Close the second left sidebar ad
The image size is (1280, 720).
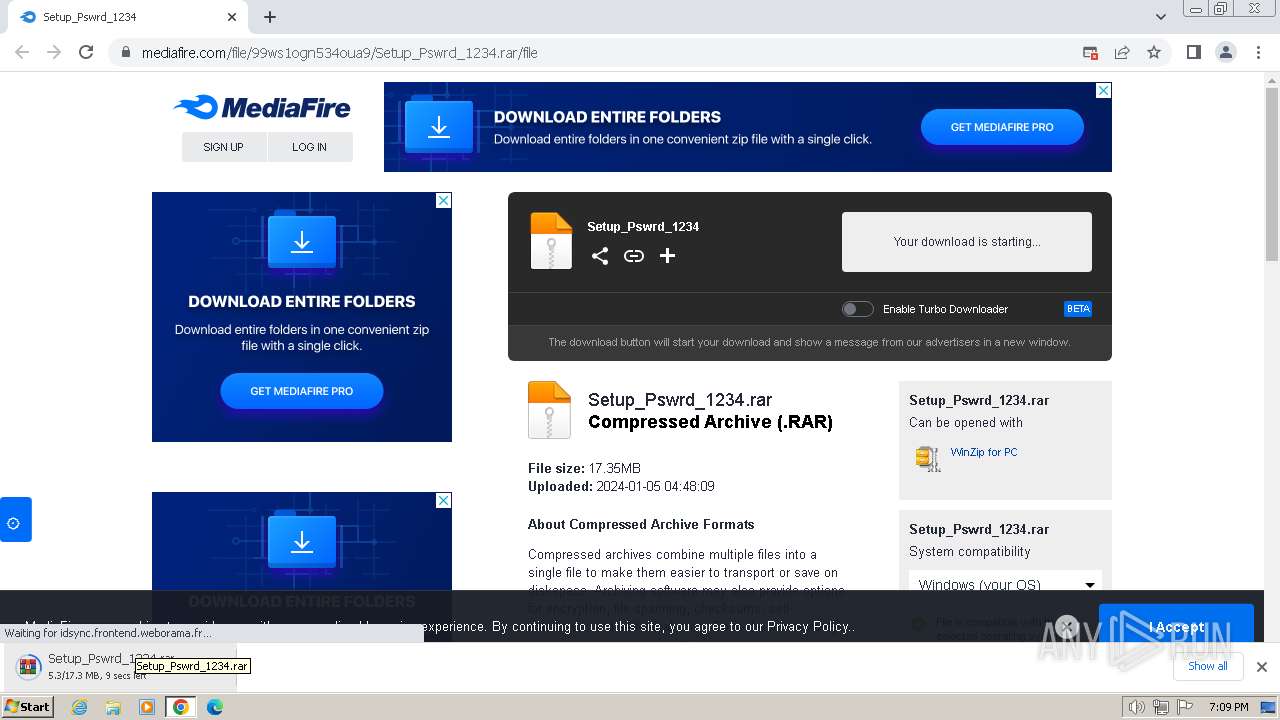point(443,500)
